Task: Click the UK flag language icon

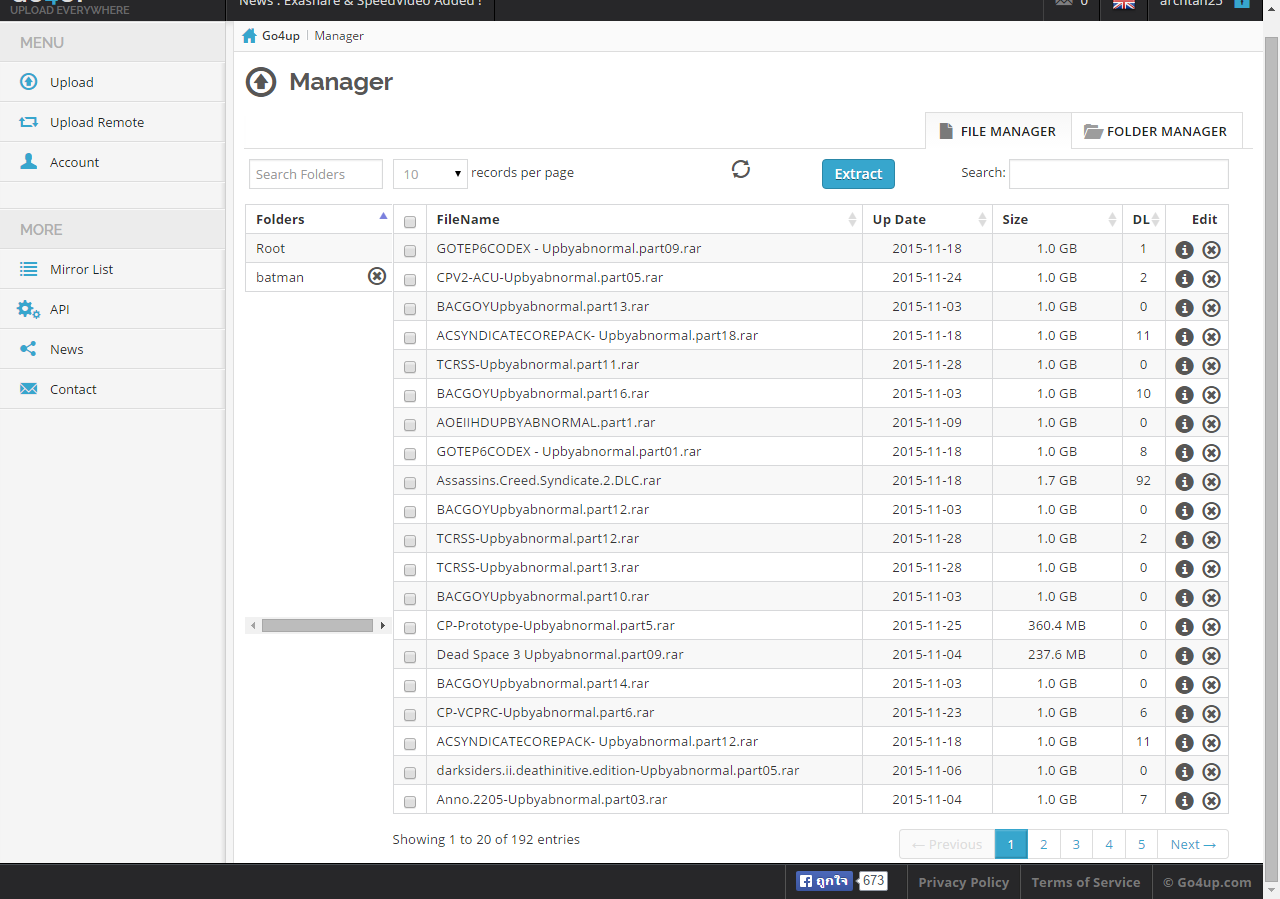Action: [1124, 4]
